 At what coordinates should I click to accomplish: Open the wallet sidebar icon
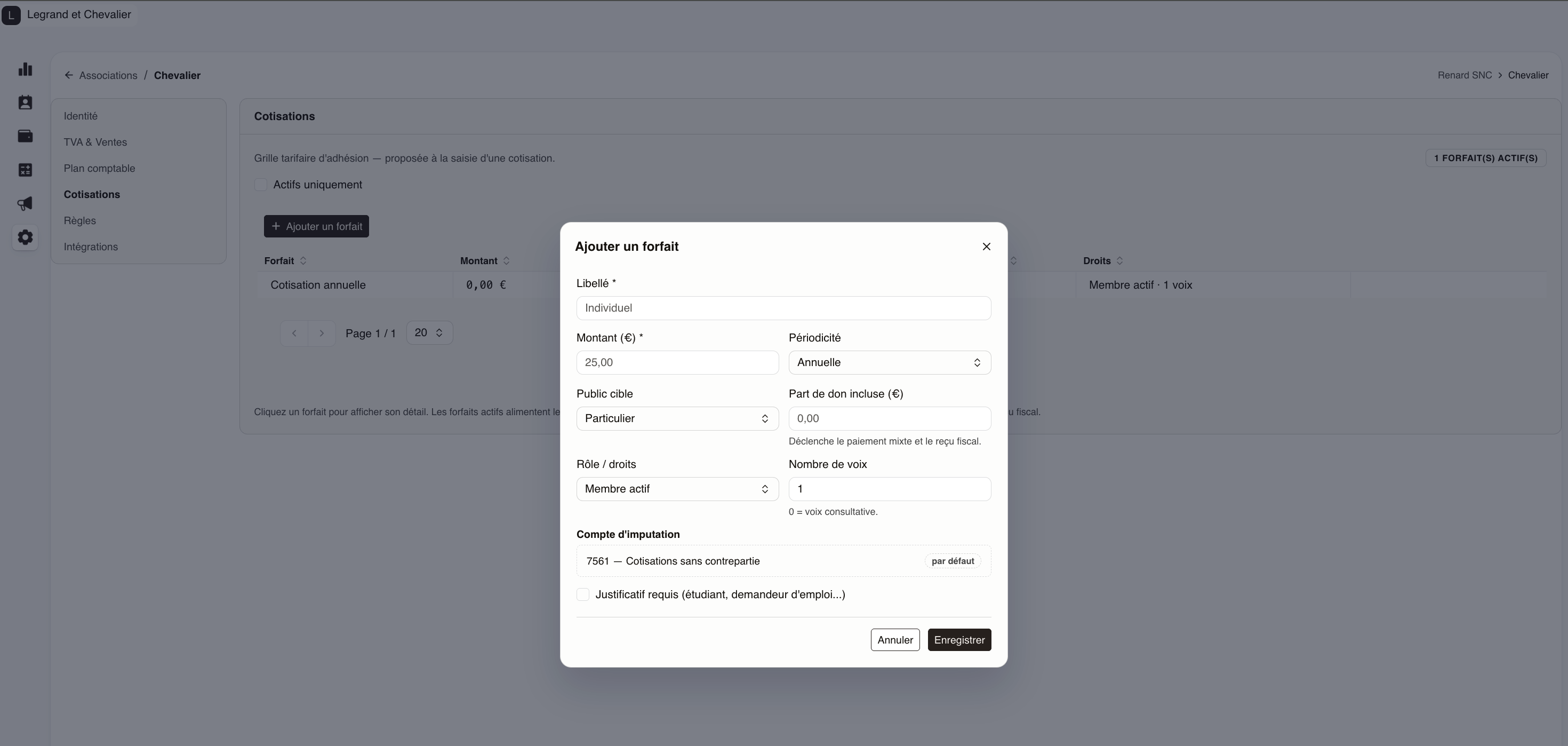click(25, 137)
